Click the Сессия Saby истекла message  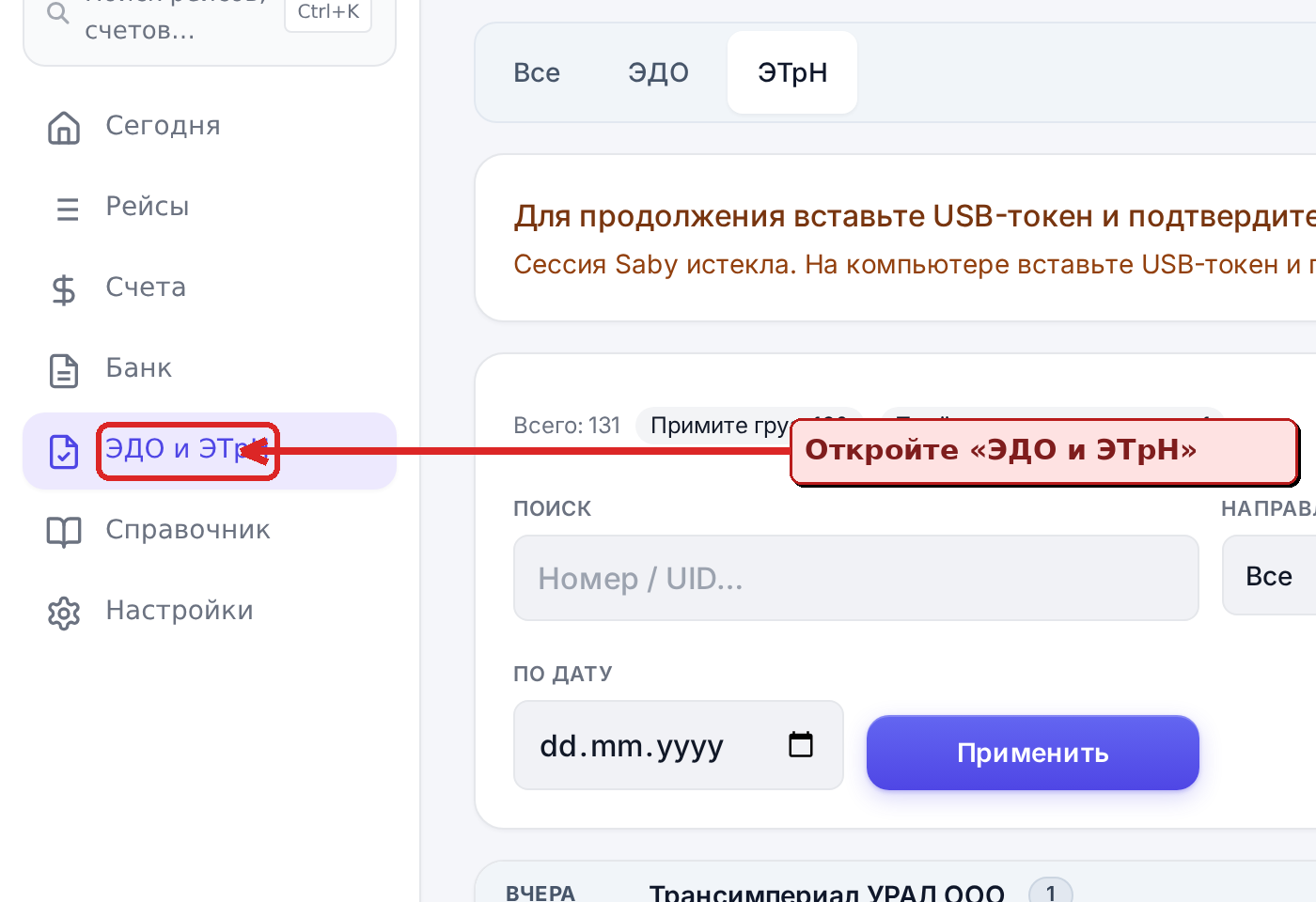pyautogui.click(x=915, y=265)
